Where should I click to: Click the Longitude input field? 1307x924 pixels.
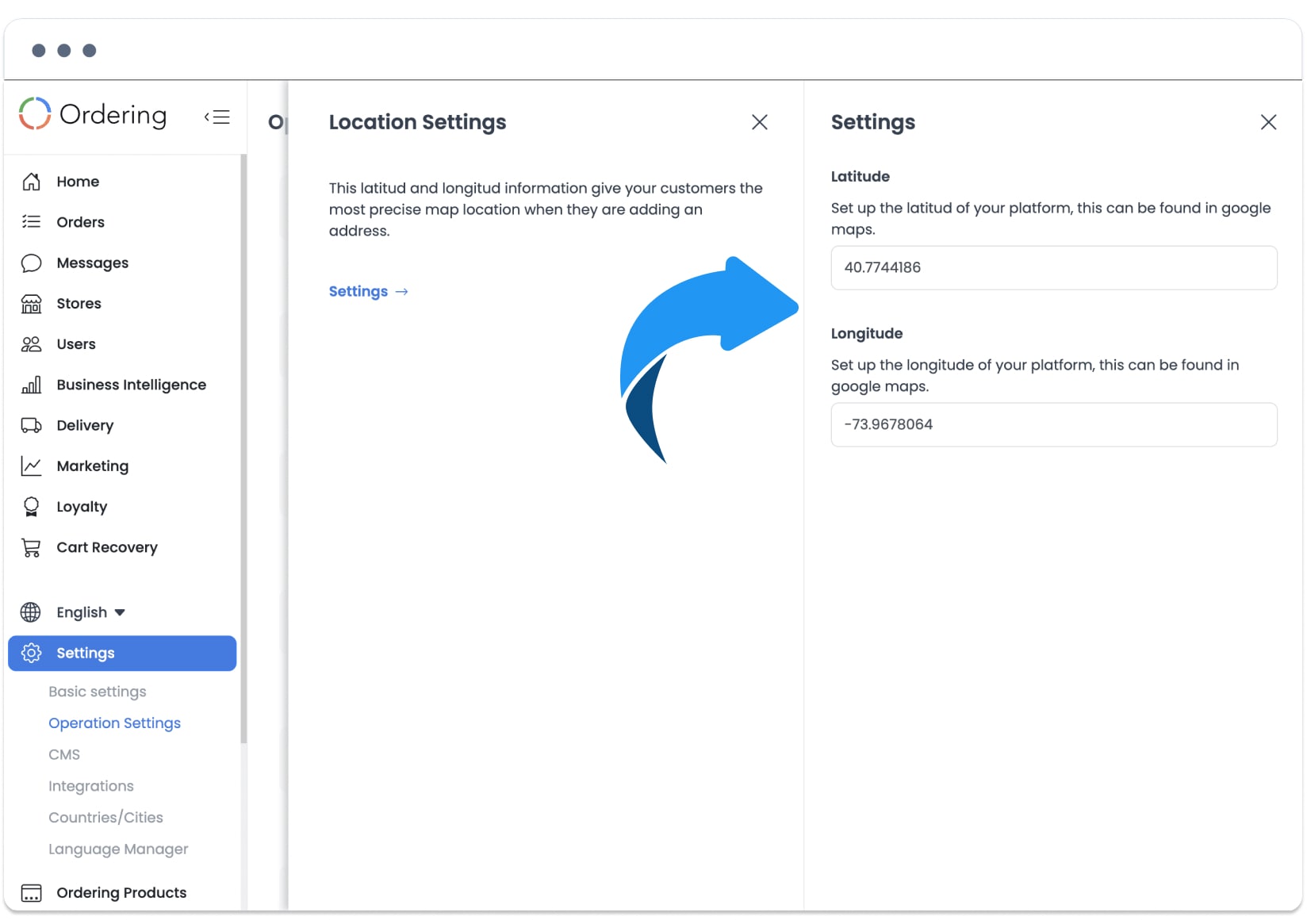coord(1054,425)
